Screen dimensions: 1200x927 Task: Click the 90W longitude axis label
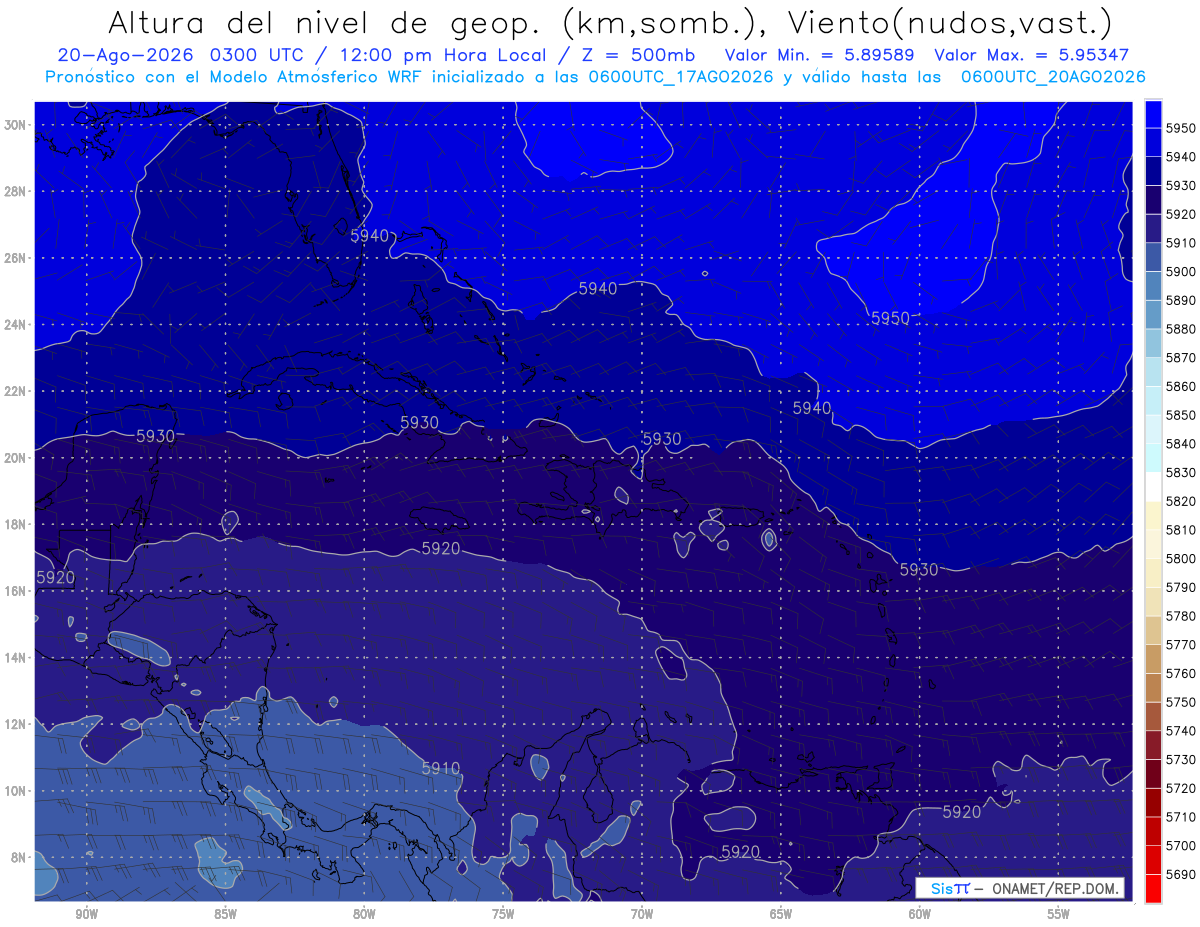(x=87, y=914)
